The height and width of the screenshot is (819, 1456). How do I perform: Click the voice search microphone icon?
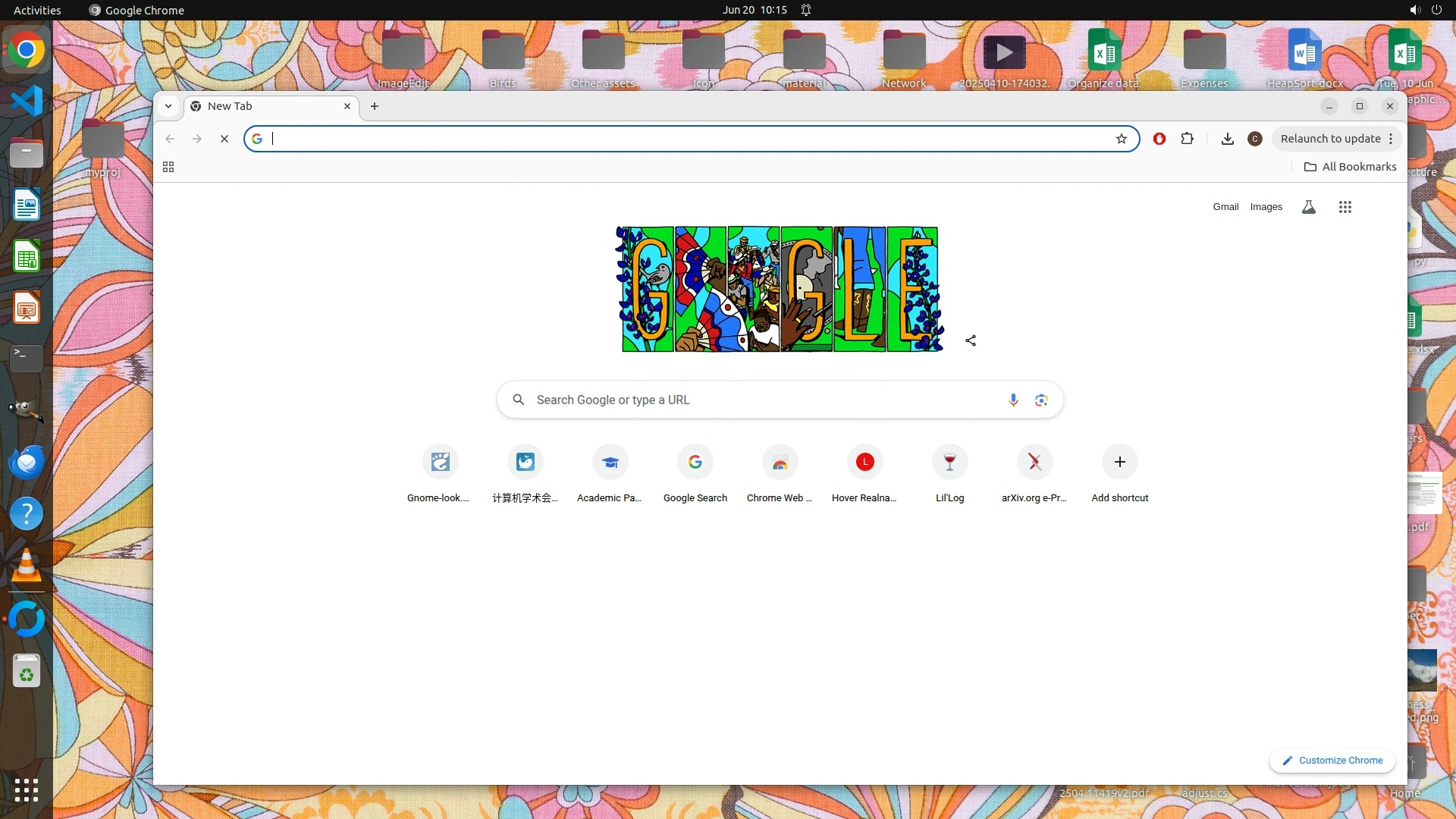point(1013,400)
